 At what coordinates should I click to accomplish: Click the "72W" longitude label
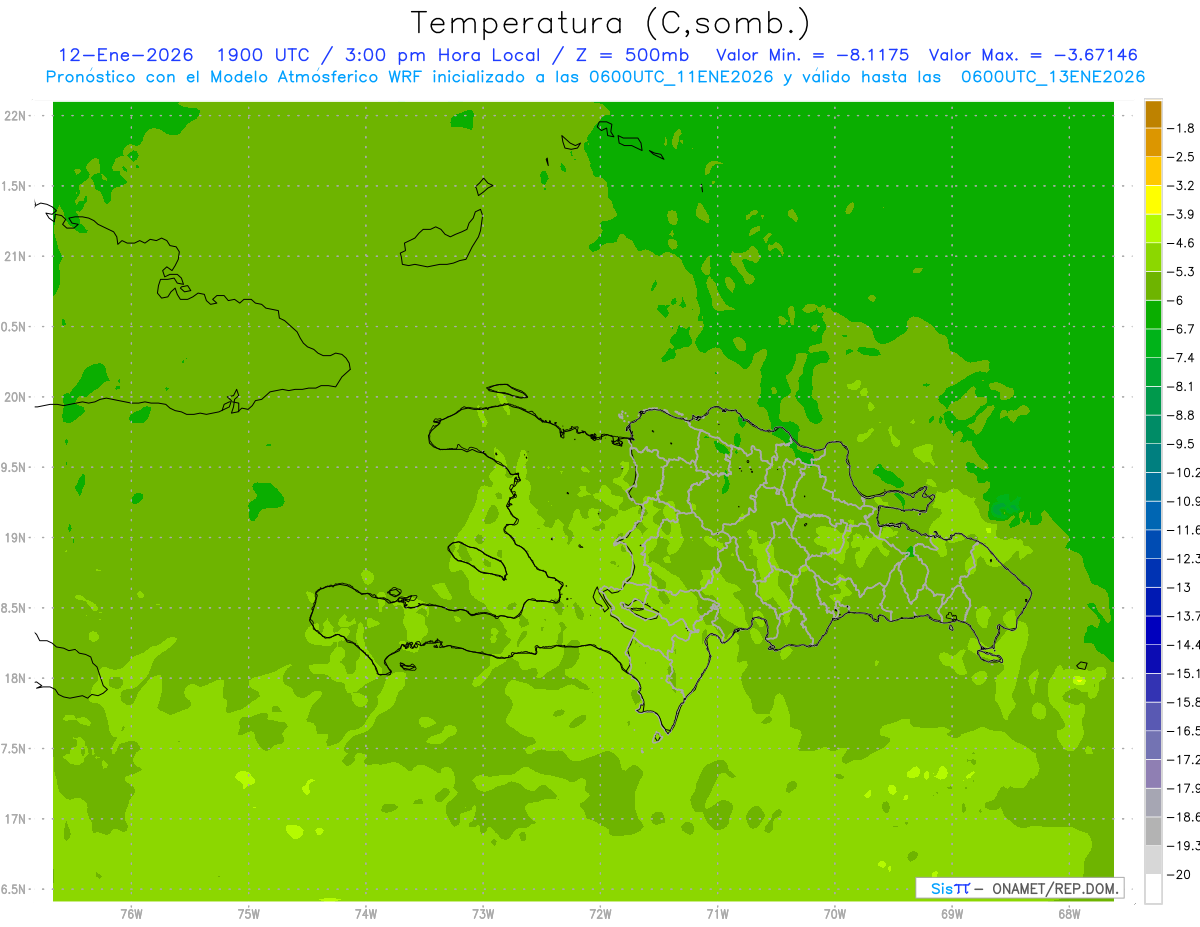(x=601, y=914)
